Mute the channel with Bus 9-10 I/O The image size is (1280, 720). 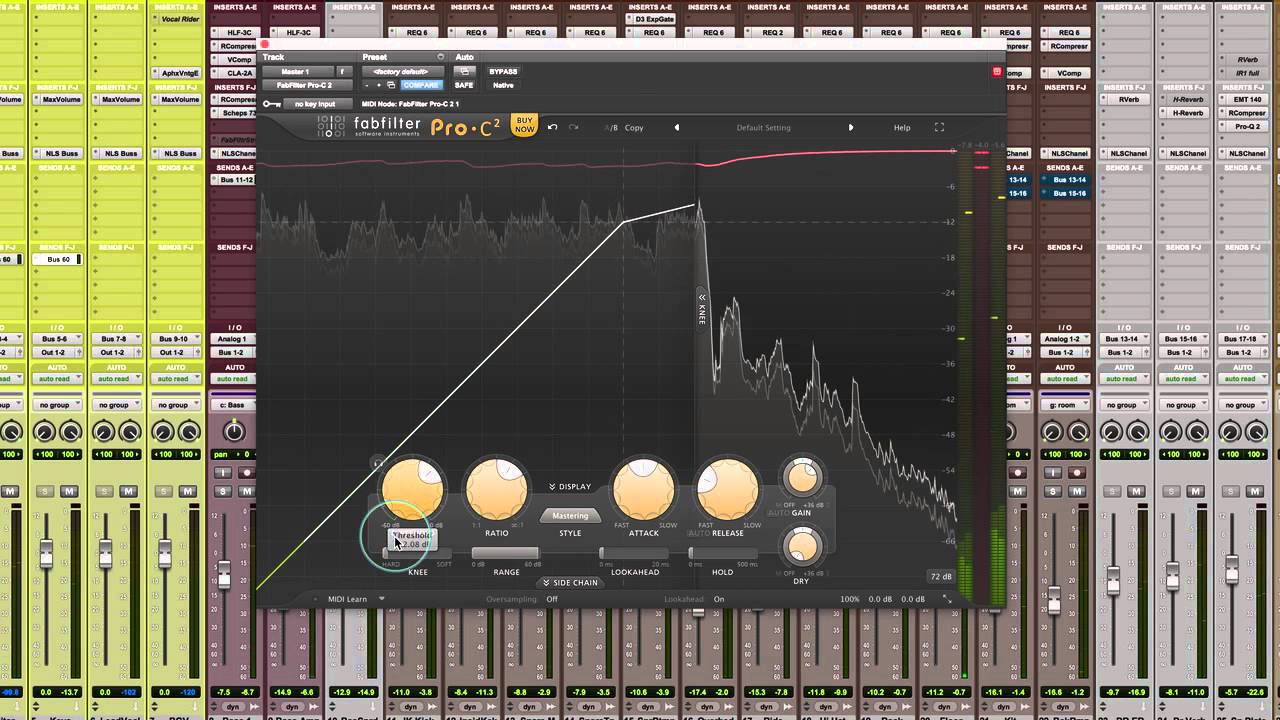click(187, 491)
